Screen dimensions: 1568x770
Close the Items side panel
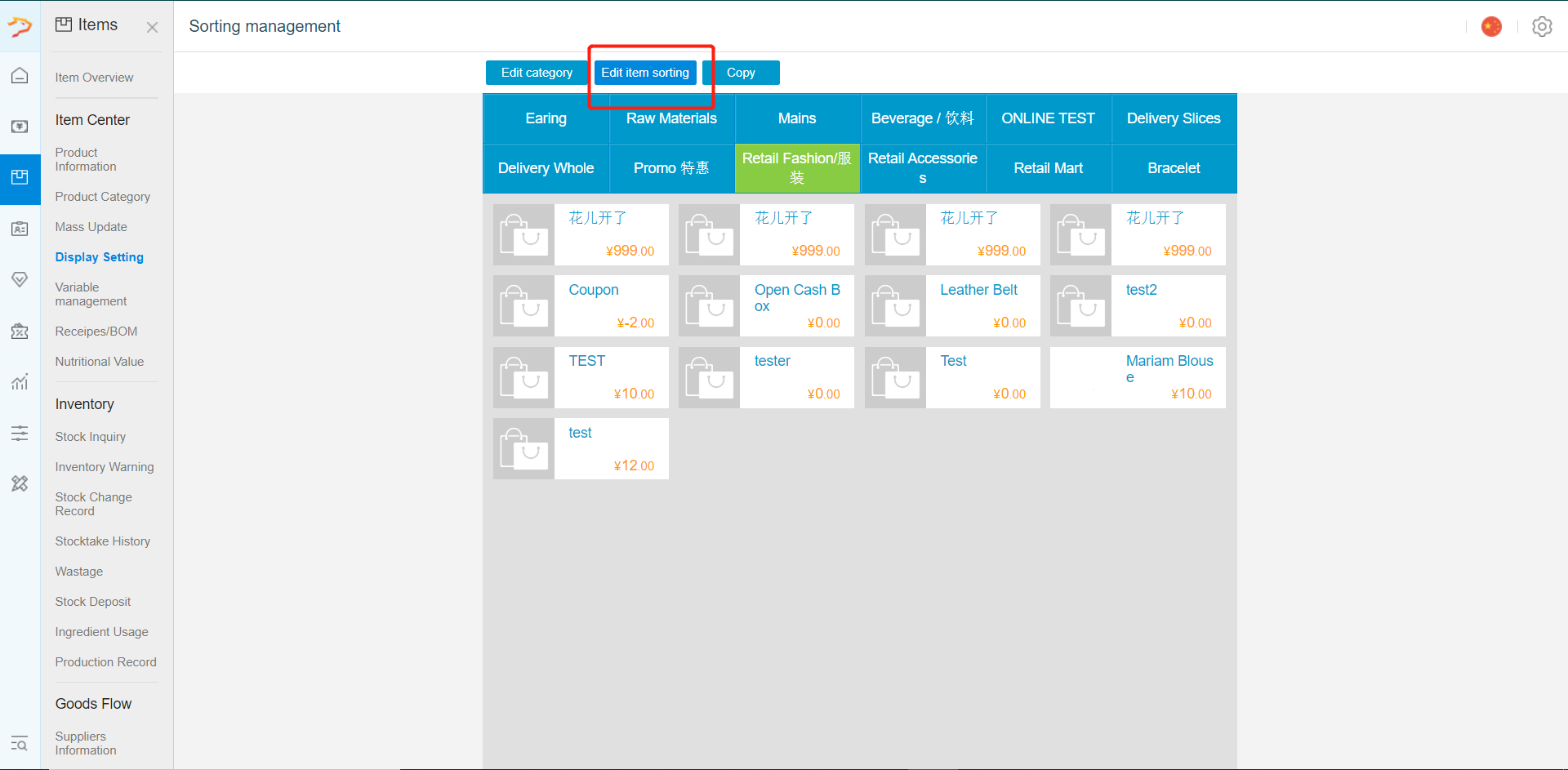[x=152, y=27]
